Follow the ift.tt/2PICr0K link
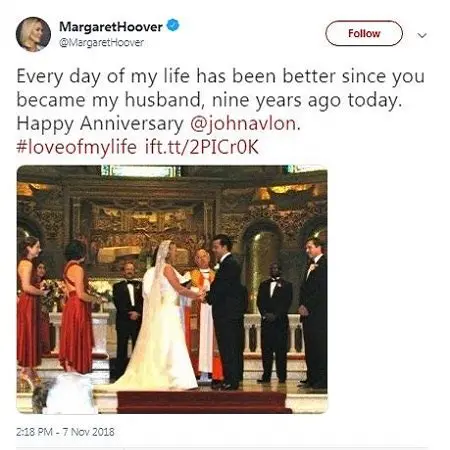Viewport: 450px width, 450px height. pyautogui.click(x=202, y=147)
